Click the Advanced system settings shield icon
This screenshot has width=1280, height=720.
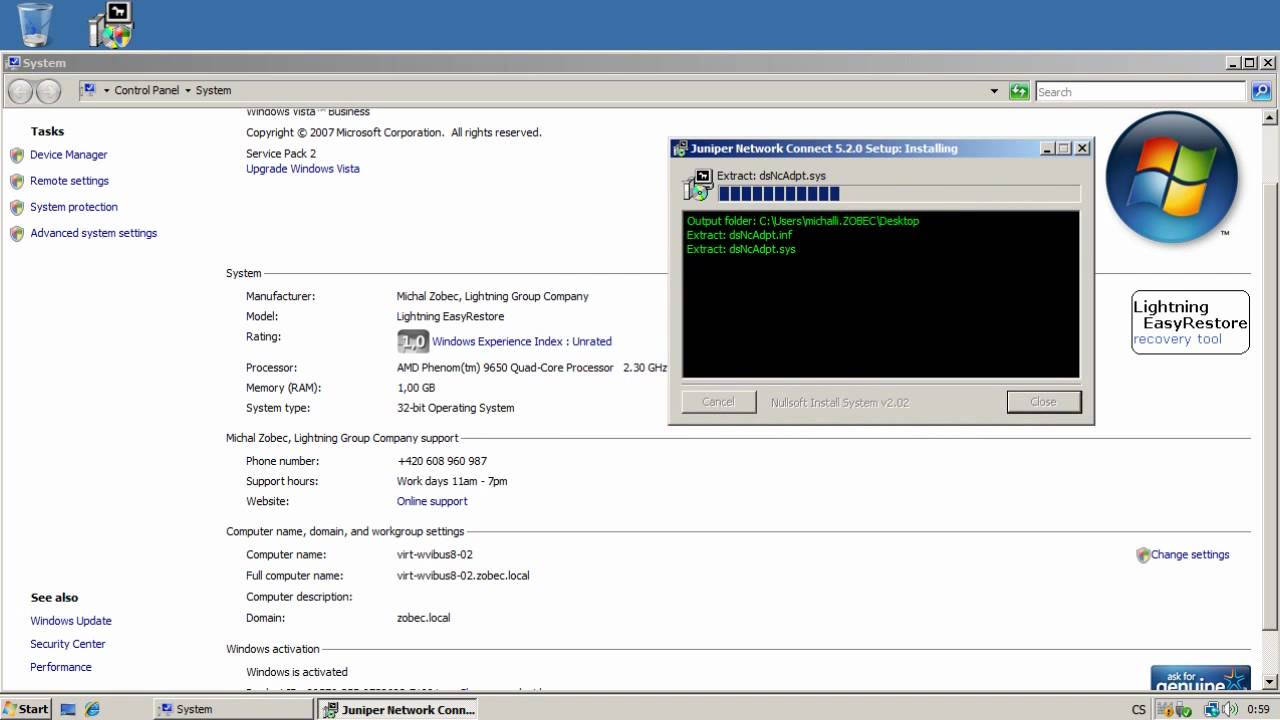(x=17, y=233)
